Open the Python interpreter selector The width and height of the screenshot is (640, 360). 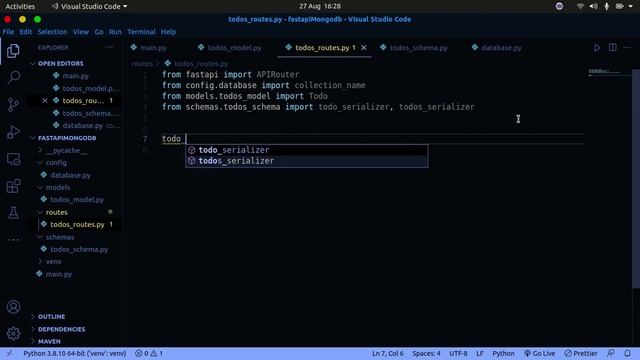click(75, 353)
